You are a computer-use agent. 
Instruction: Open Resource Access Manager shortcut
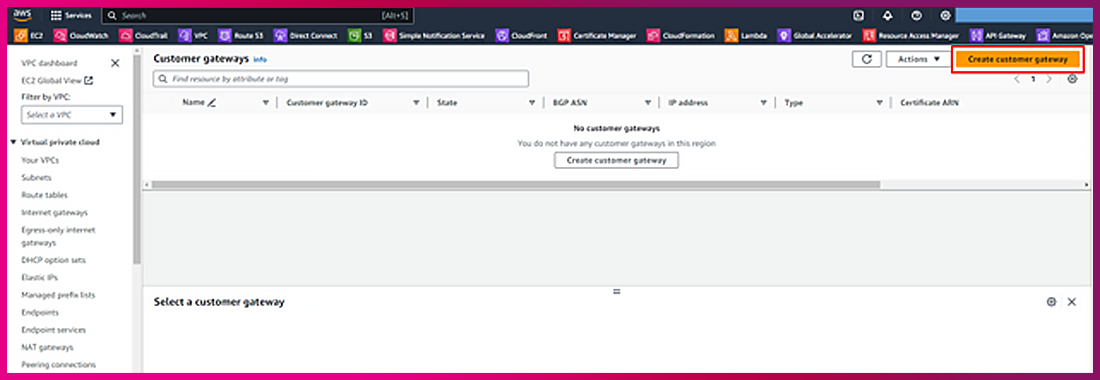[x=911, y=36]
